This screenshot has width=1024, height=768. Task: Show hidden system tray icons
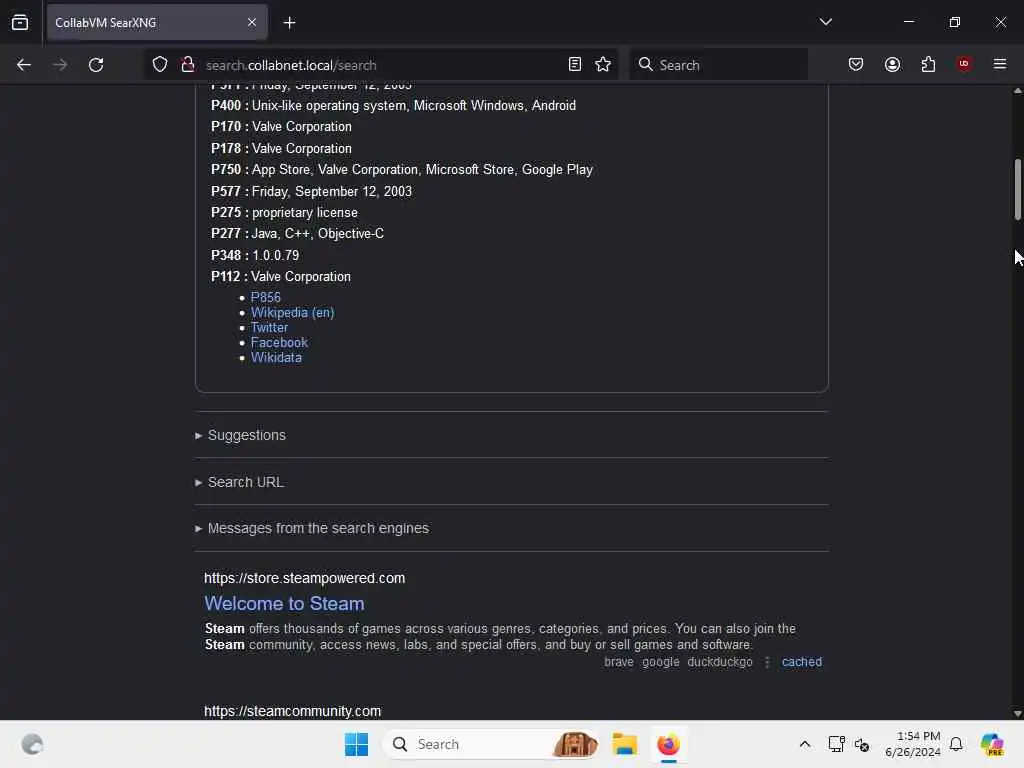pyautogui.click(x=805, y=744)
